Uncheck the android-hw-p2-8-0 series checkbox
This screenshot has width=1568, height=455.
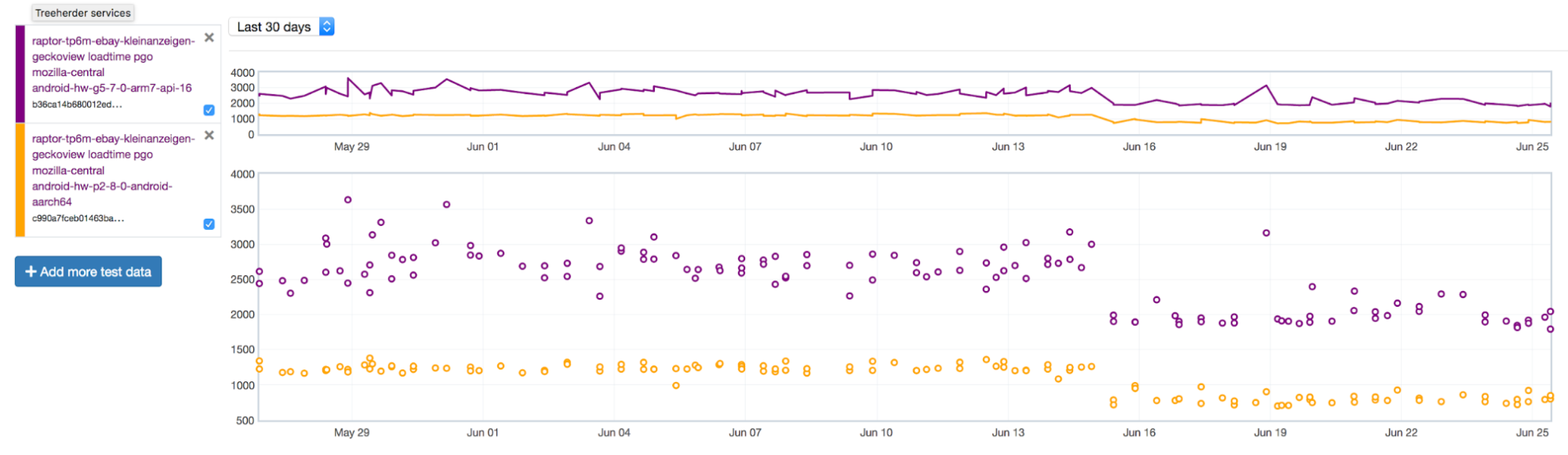point(209,224)
